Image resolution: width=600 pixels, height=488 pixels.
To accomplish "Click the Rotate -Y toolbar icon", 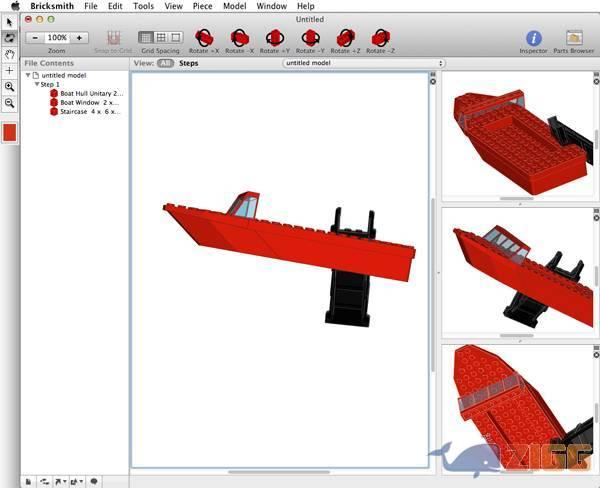I will coord(309,38).
